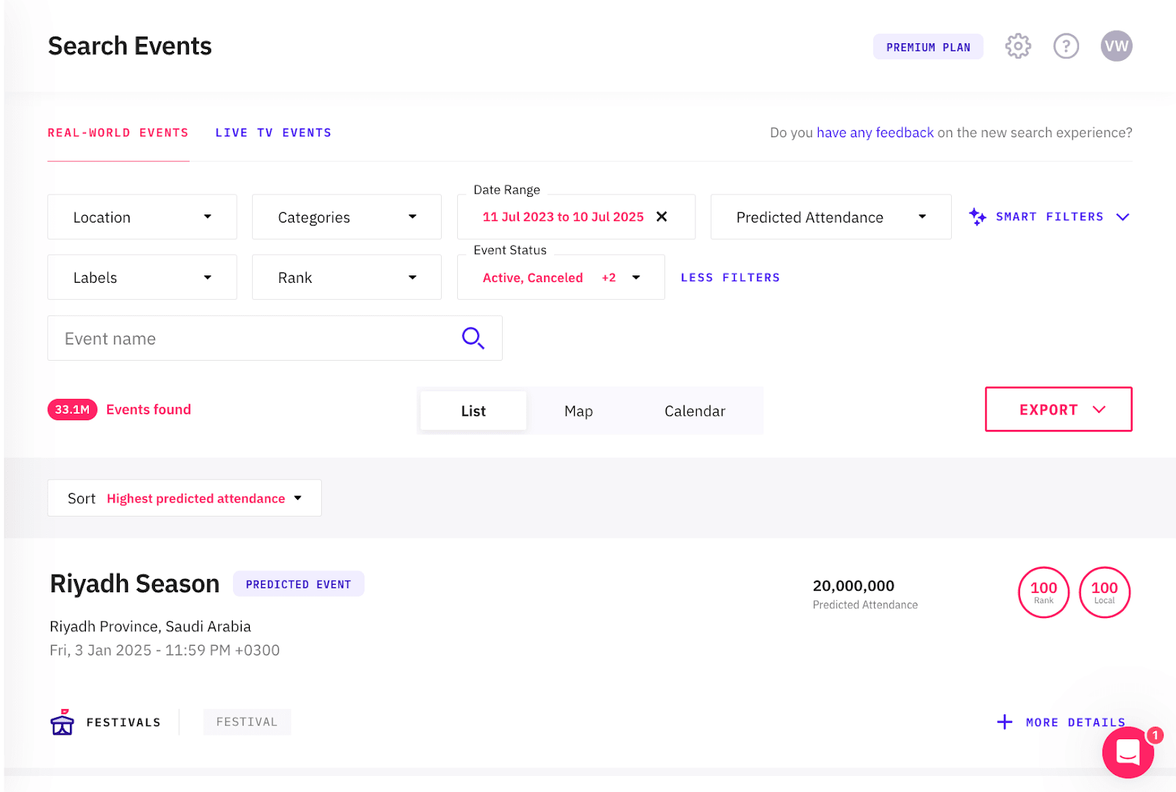
Task: Open the Event Status dropdown
Action: 560,277
